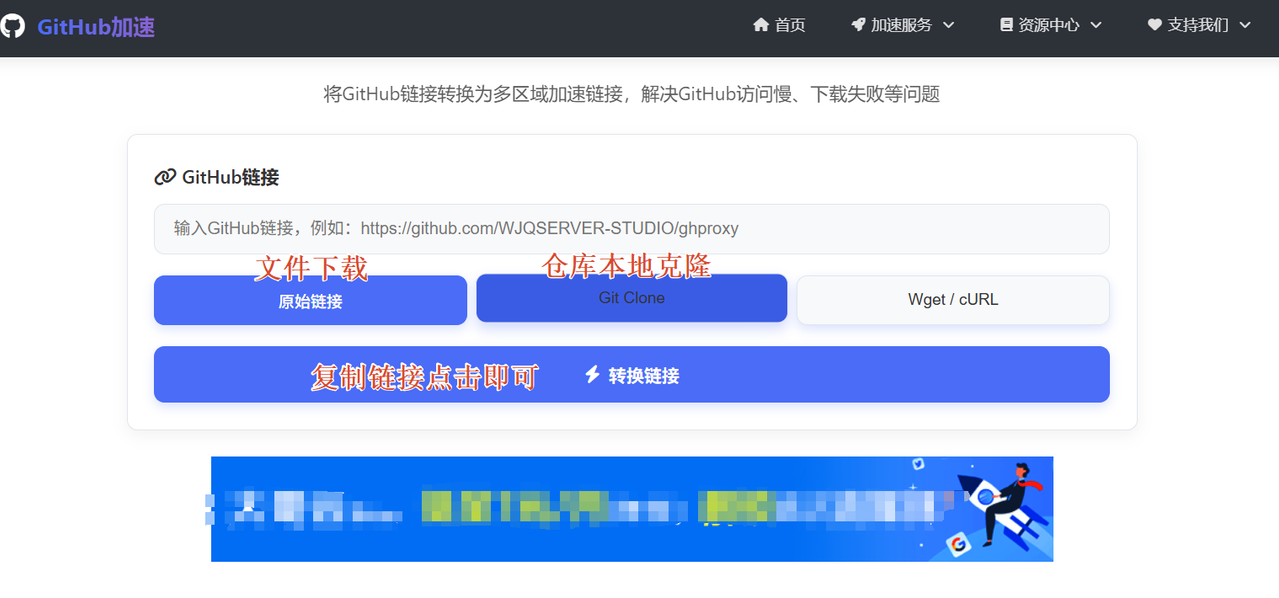
Task: Click the heart icon beside 支持我们
Action: click(1155, 25)
